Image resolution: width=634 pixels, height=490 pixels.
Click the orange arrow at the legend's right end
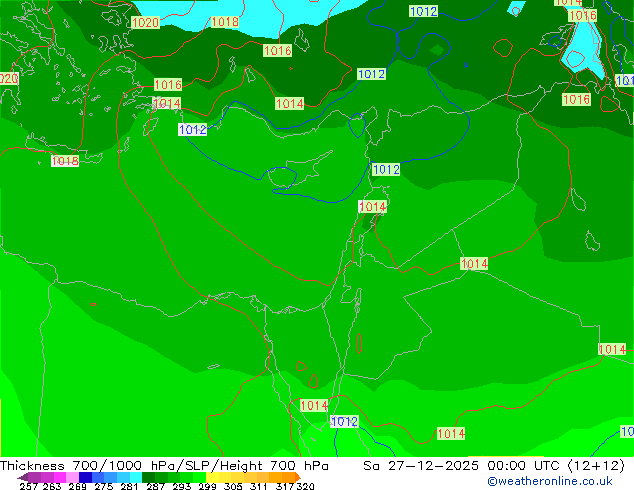pos(298,477)
